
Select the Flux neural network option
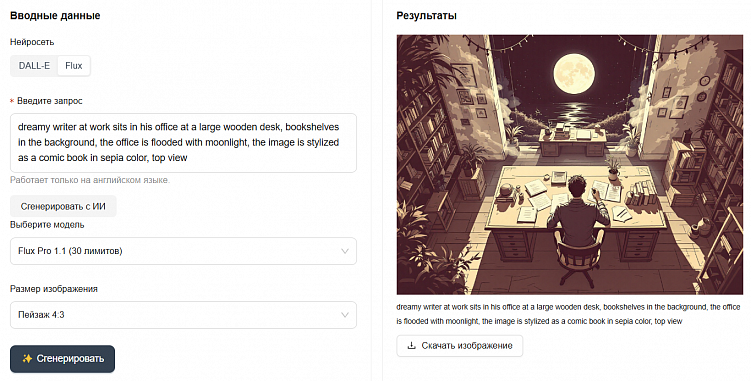73,66
